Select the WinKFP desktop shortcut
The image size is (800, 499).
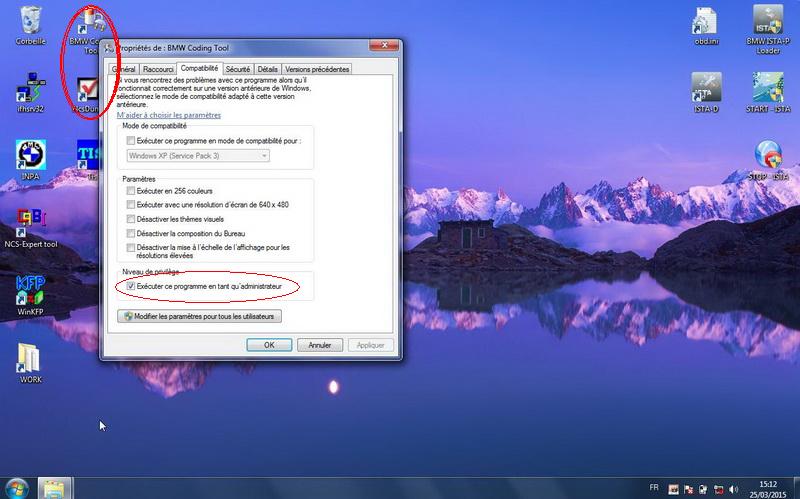[30, 295]
